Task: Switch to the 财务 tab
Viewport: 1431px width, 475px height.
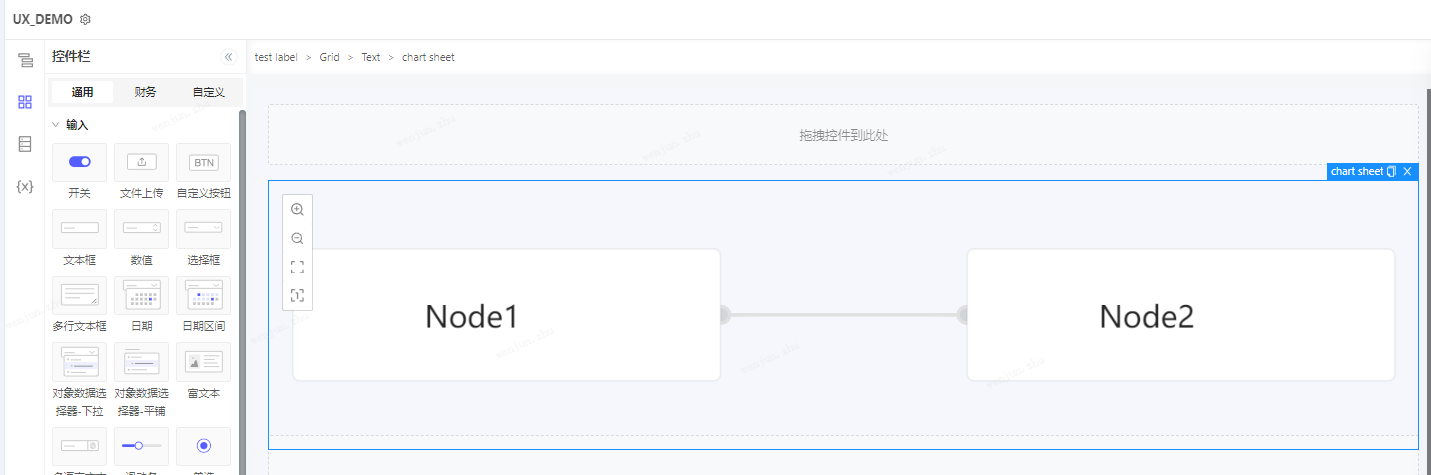Action: [145, 92]
